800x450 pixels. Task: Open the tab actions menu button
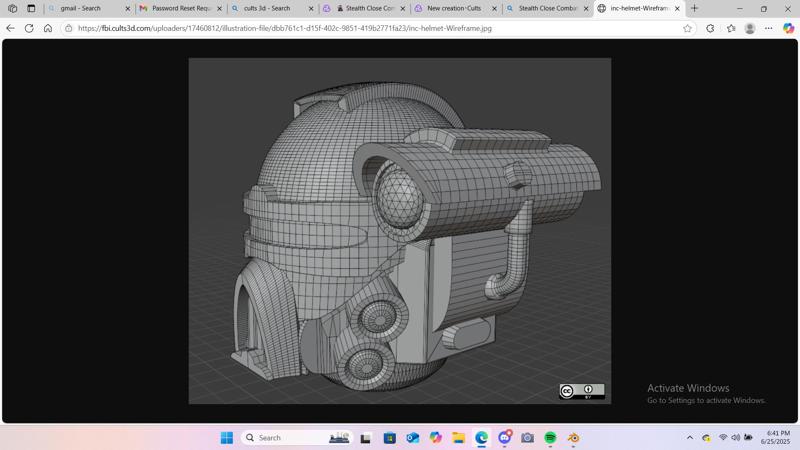click(31, 8)
